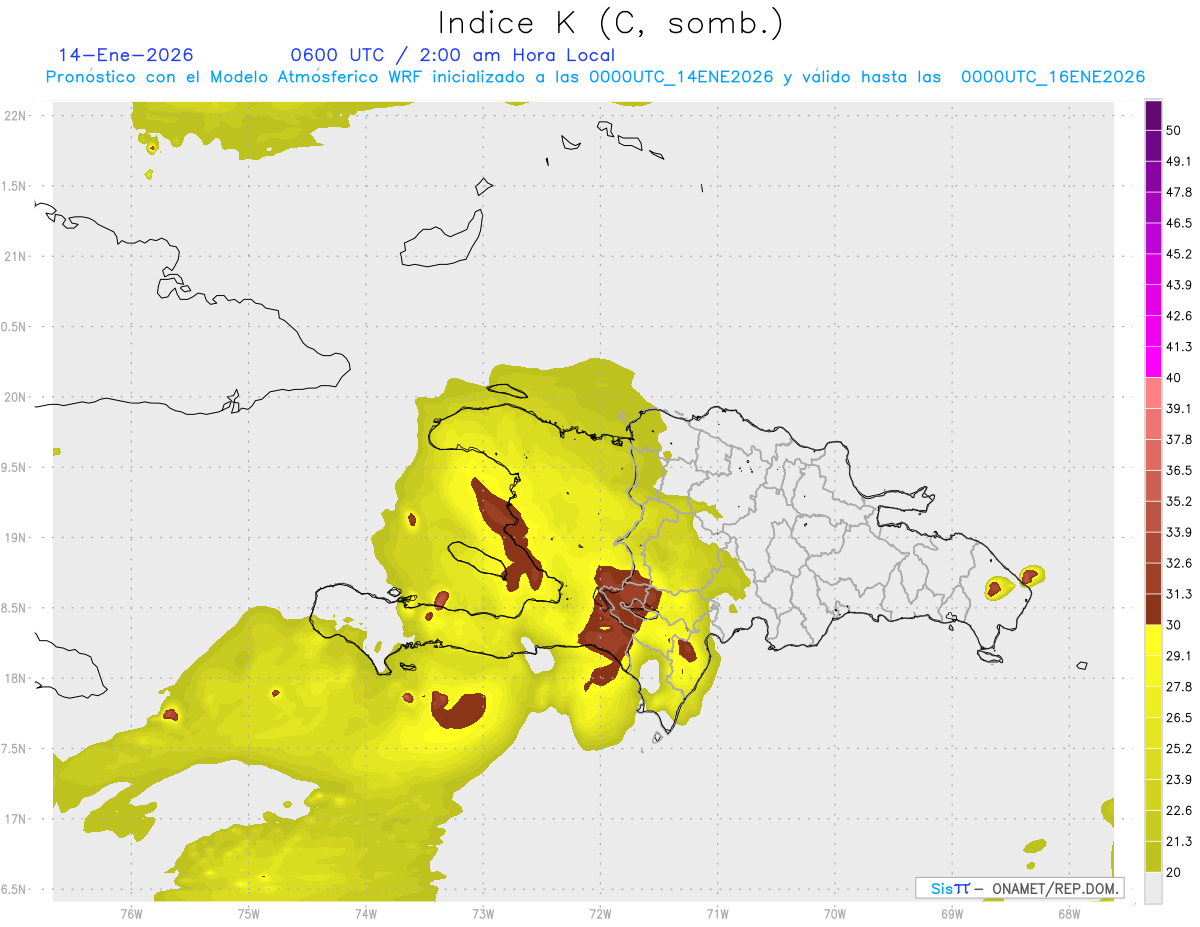
Task: Click the legend value "31.3"
Action: pyautogui.click(x=1179, y=594)
